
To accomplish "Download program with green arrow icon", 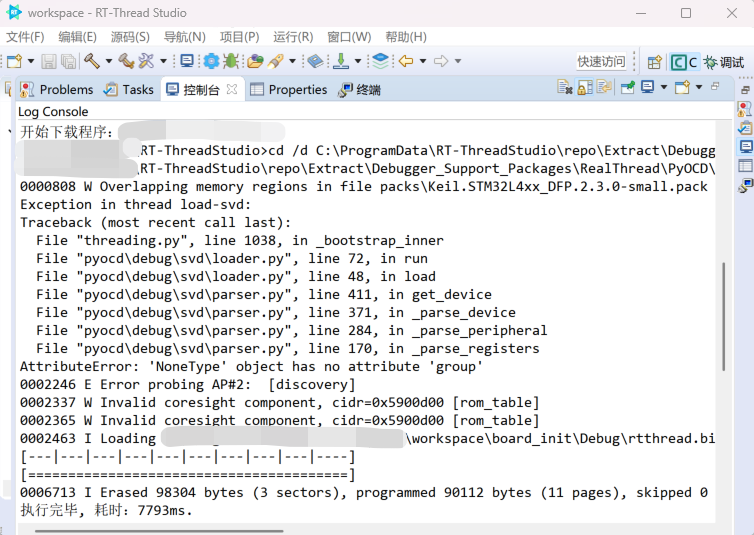I will point(341,61).
